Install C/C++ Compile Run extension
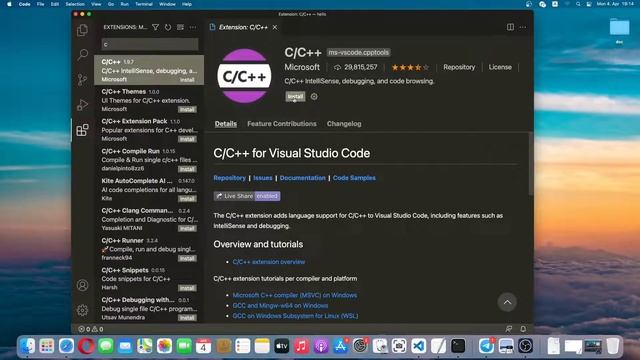The width and height of the screenshot is (640, 360). (x=187, y=169)
